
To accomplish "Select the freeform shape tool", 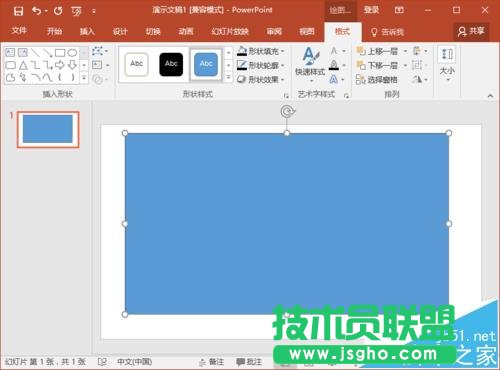I will pos(10,78).
